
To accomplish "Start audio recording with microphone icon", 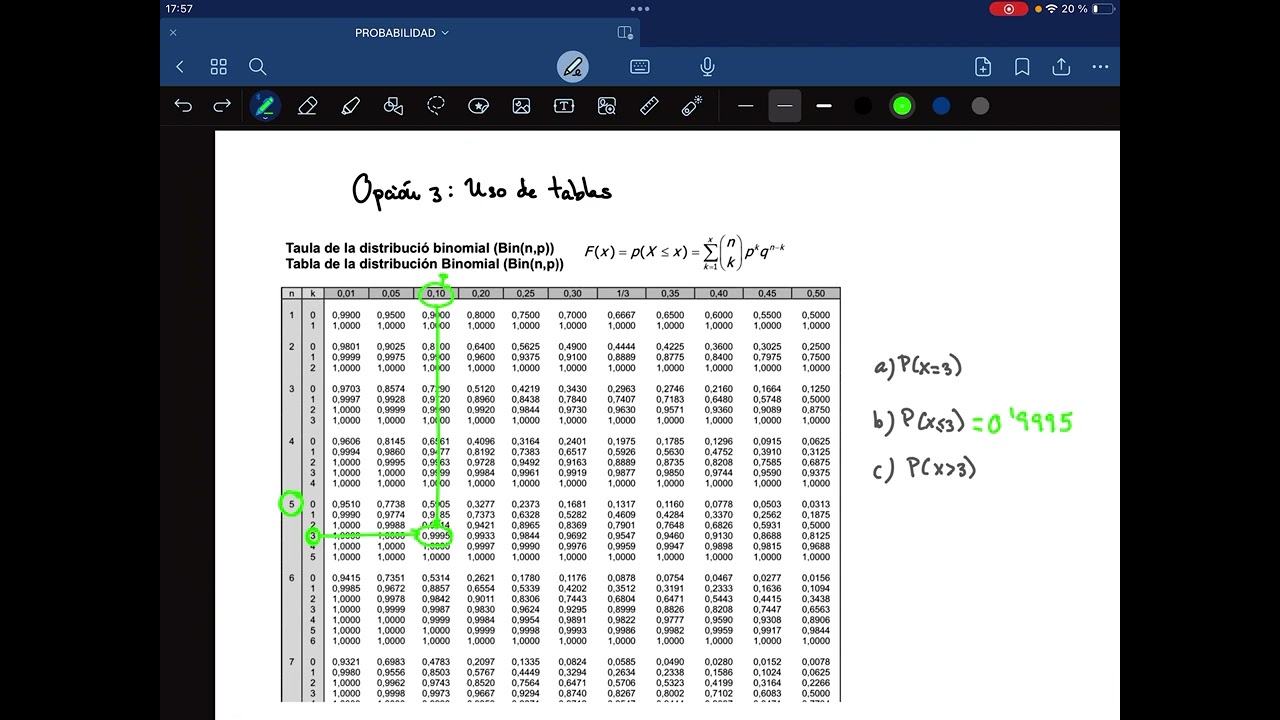I will 707,67.
